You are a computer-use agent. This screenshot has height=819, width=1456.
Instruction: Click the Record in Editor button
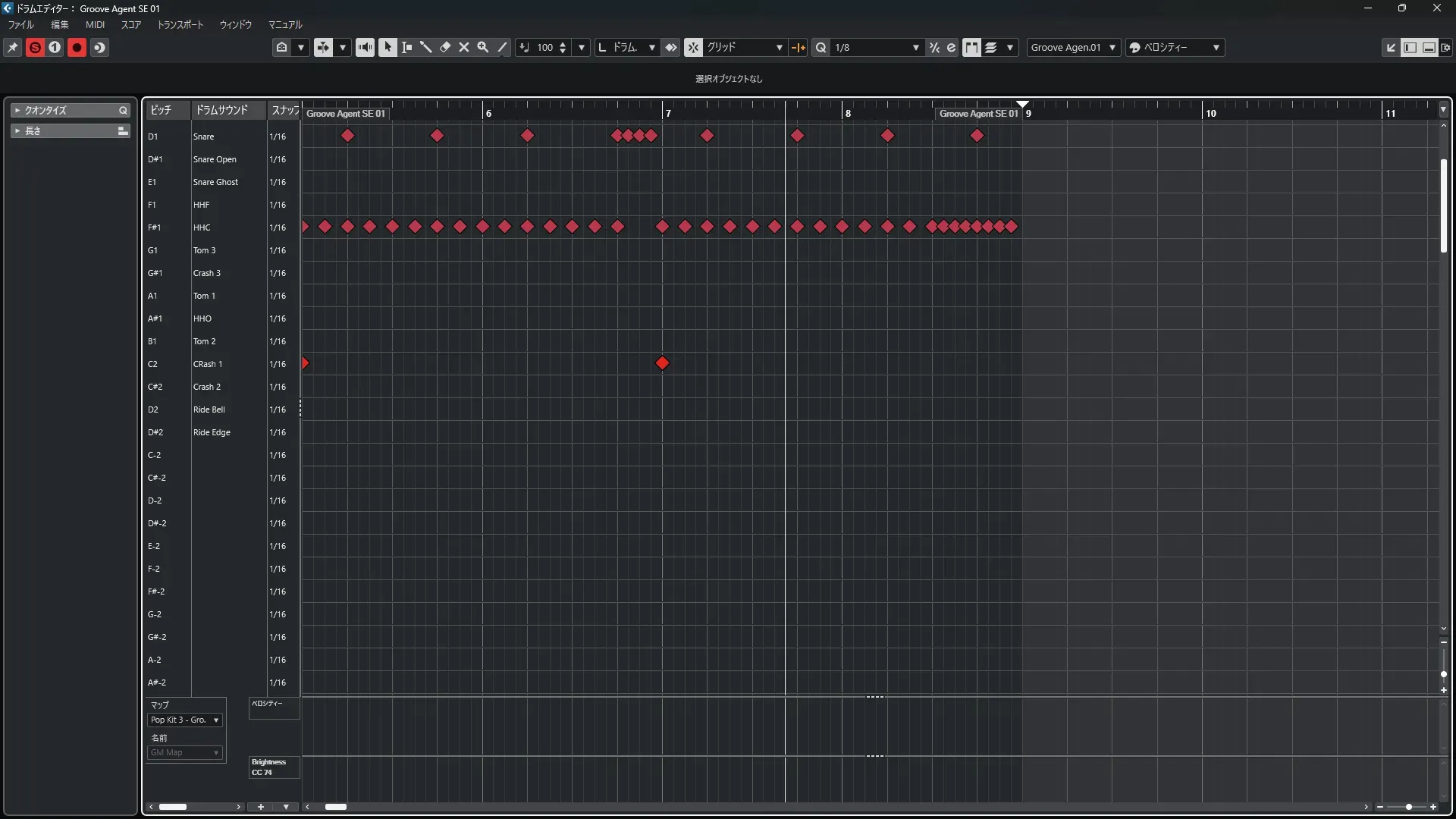[x=77, y=47]
